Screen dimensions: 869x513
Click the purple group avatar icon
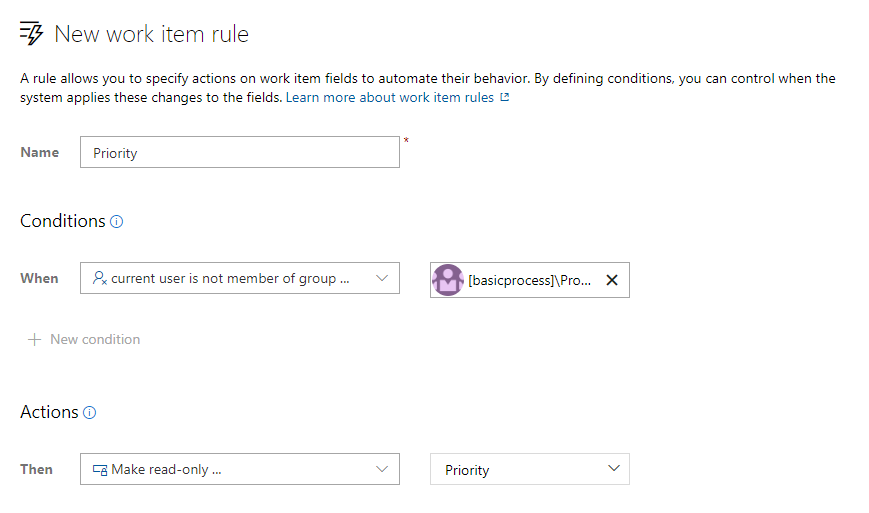[x=448, y=280]
